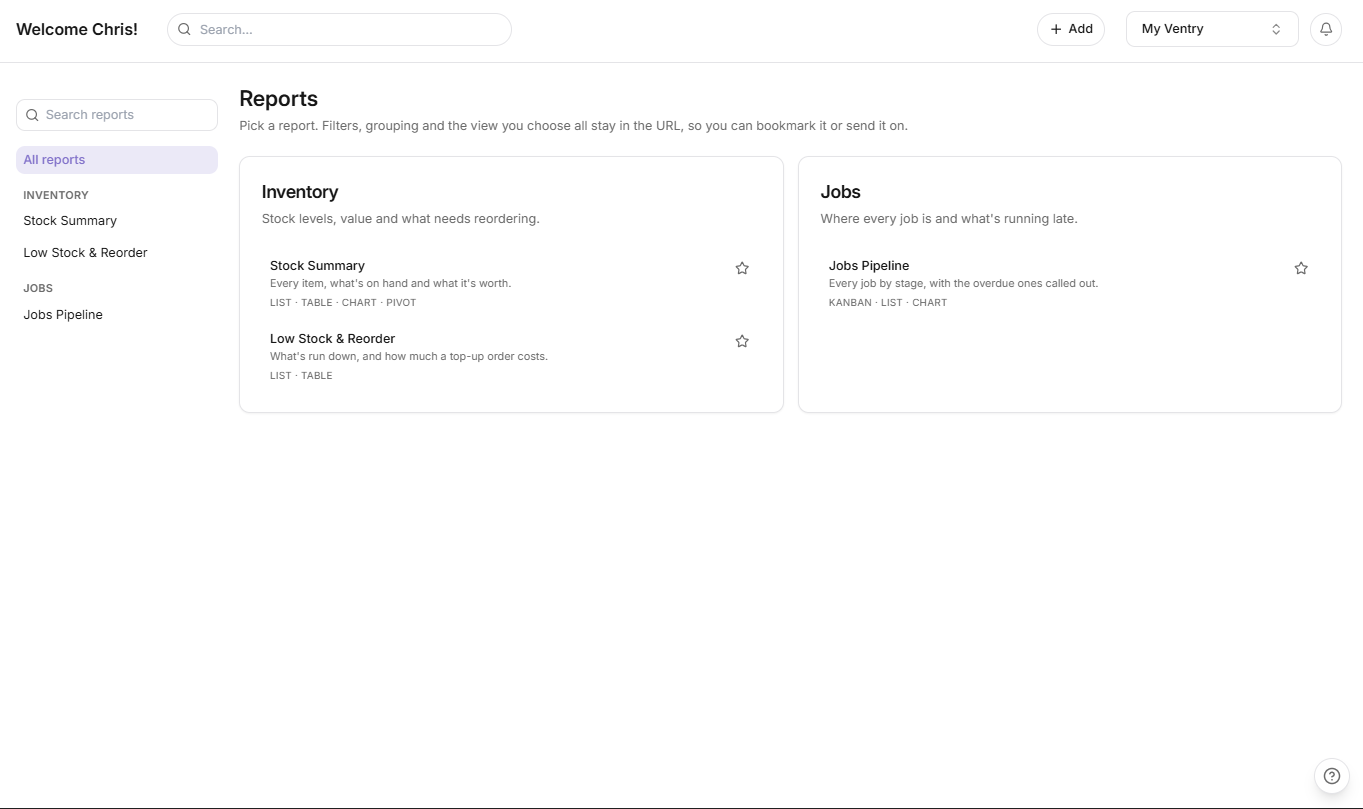Open the help question mark icon
This screenshot has height=809, width=1363.
click(1331, 776)
